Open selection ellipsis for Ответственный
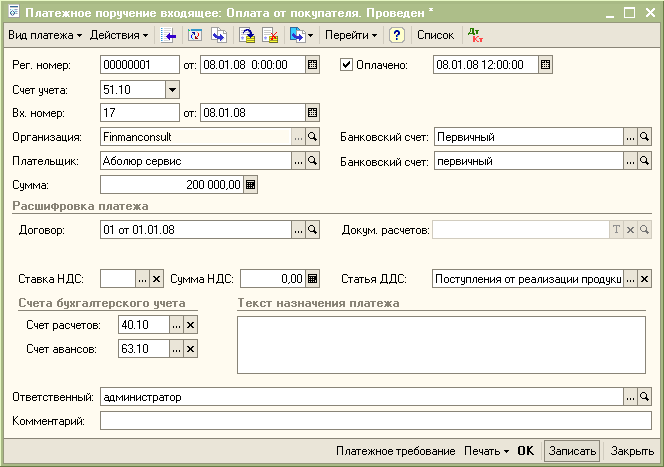 pyautogui.click(x=631, y=397)
